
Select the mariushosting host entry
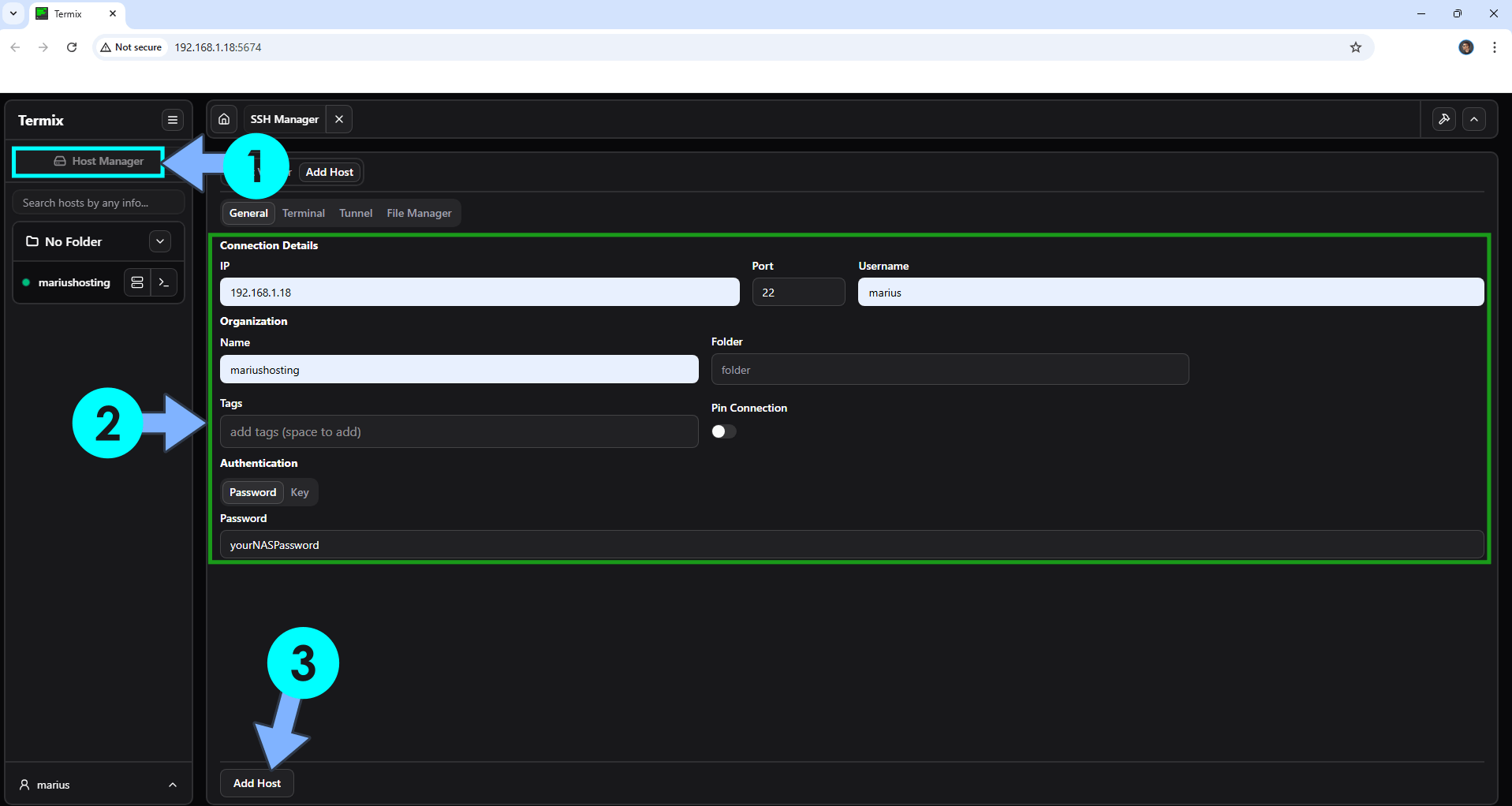coord(74,282)
